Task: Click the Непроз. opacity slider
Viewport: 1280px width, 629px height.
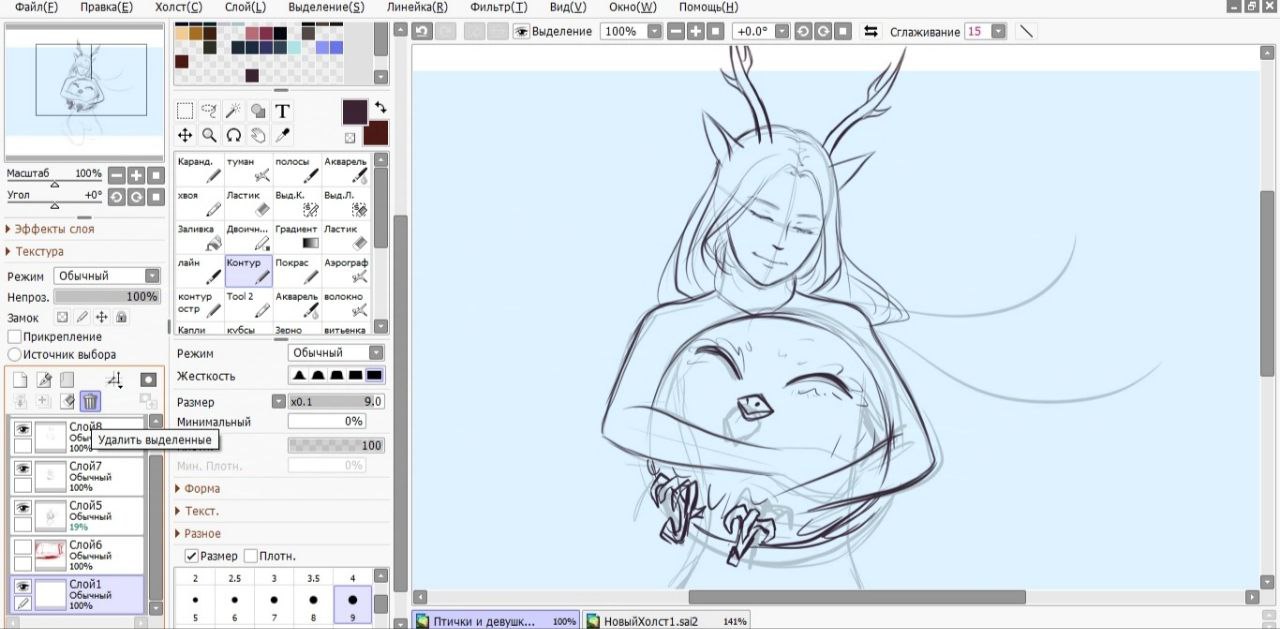Action: tap(107, 297)
